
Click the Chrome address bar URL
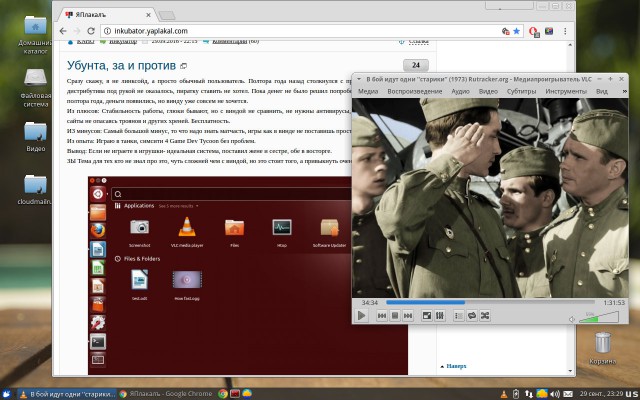click(x=151, y=31)
